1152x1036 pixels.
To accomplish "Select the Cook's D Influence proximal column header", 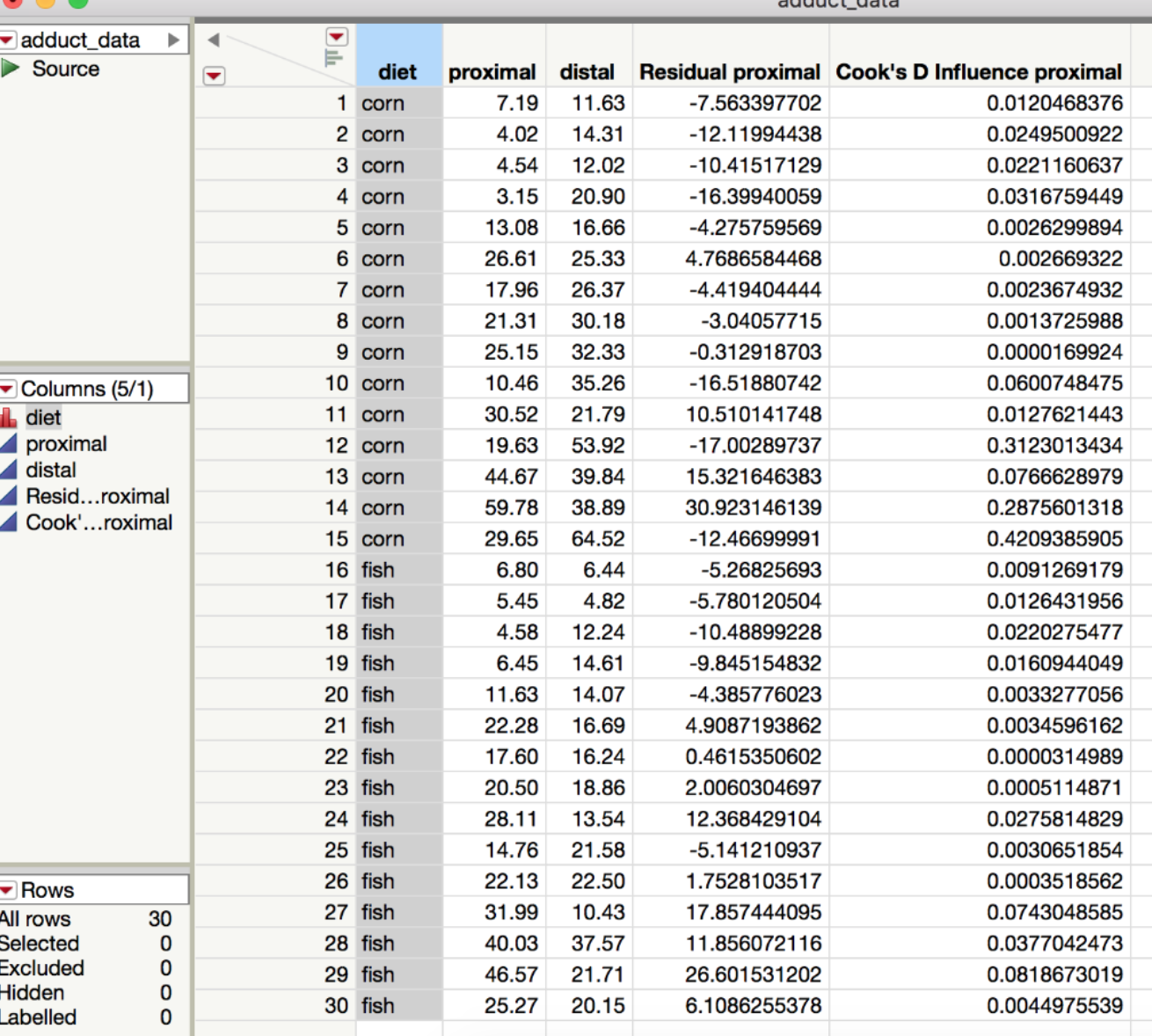I will coord(978,72).
